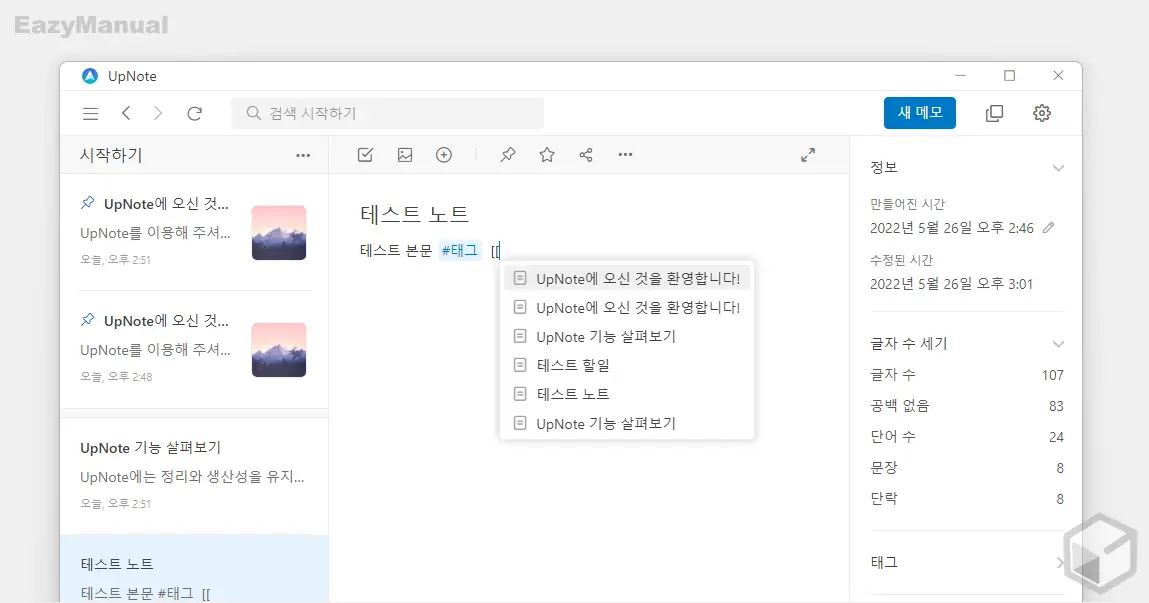Go back with the left arrow

tap(126, 113)
